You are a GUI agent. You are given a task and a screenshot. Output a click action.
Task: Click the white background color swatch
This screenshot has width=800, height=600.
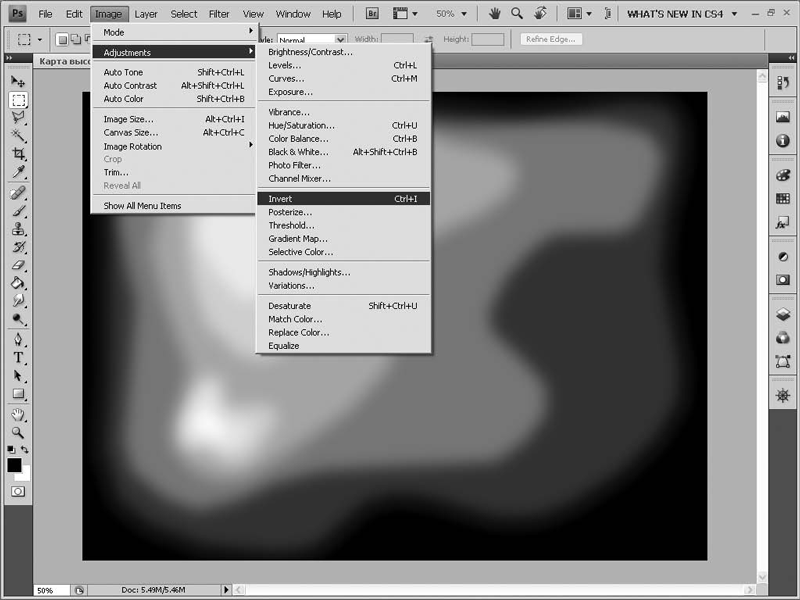point(25,474)
